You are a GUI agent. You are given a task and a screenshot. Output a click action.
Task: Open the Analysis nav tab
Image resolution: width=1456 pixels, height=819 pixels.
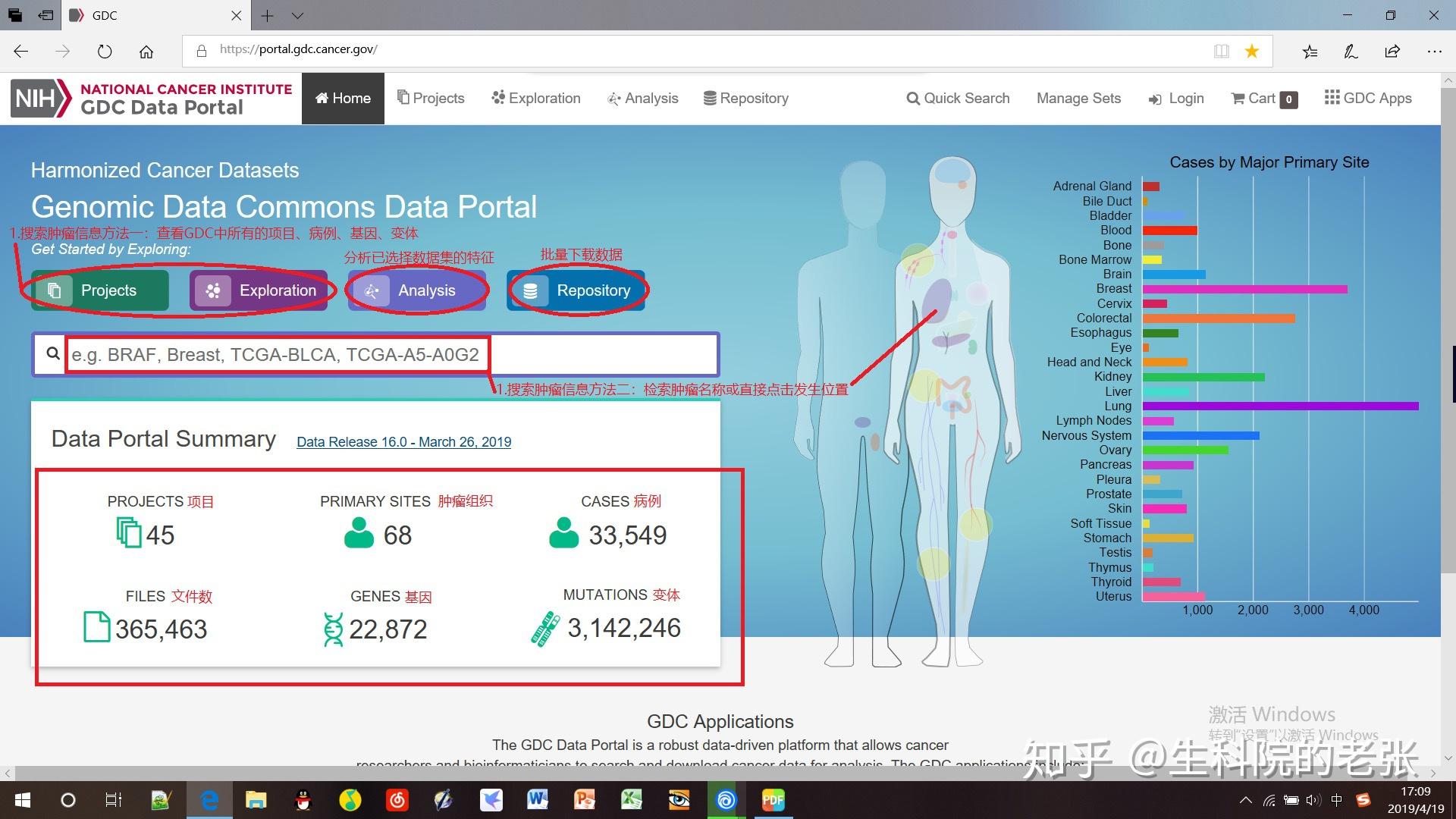click(643, 99)
